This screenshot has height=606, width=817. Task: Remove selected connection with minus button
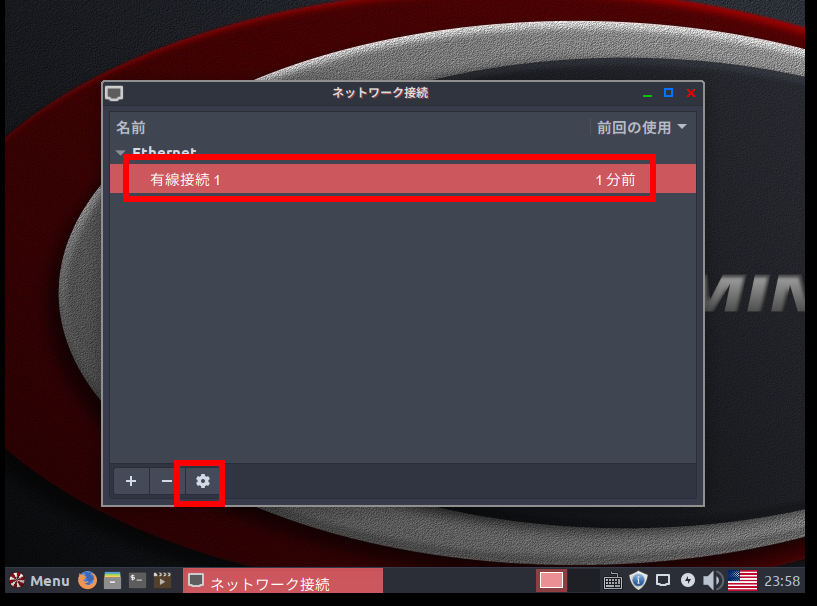click(x=166, y=481)
